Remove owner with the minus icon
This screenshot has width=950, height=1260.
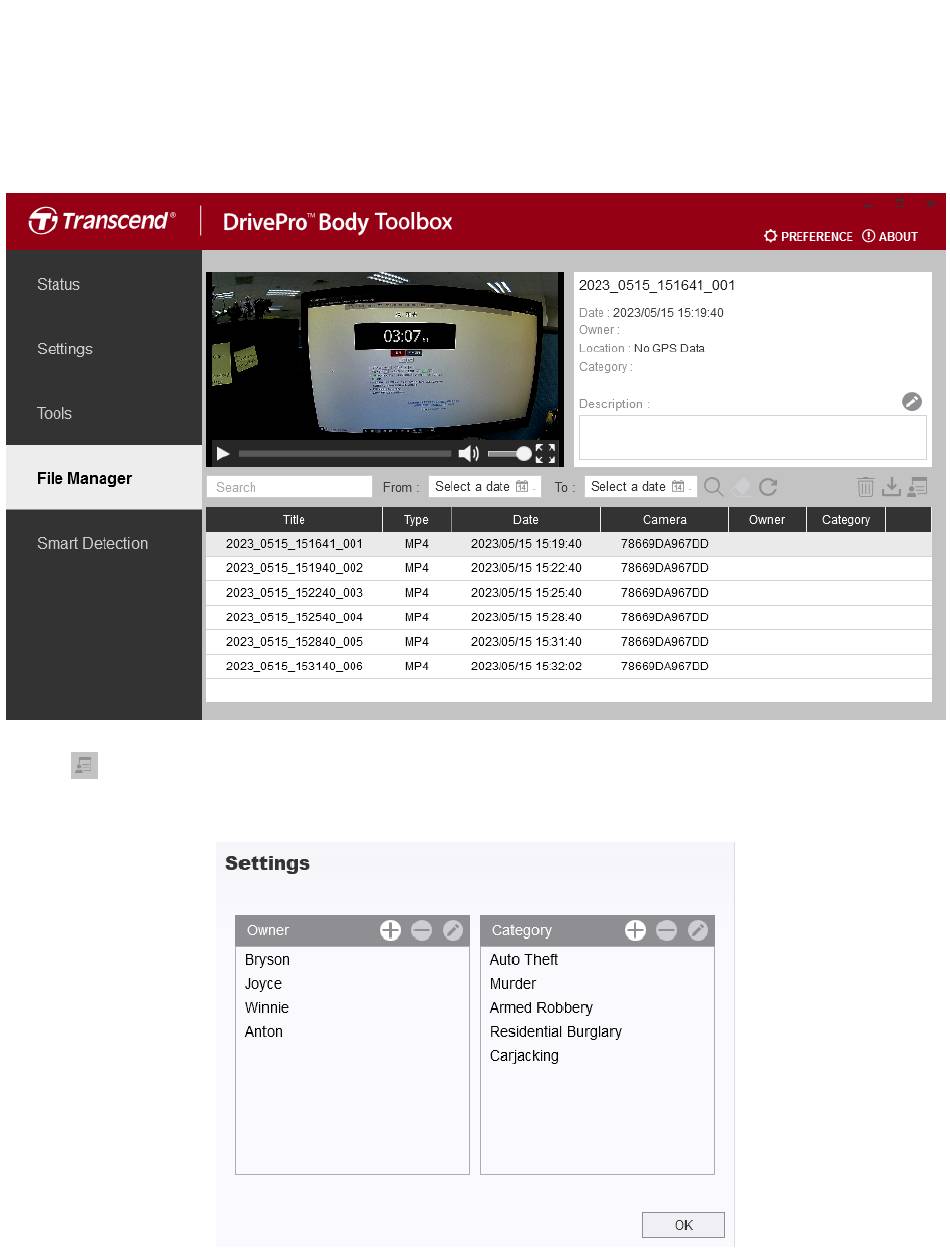pos(422,931)
